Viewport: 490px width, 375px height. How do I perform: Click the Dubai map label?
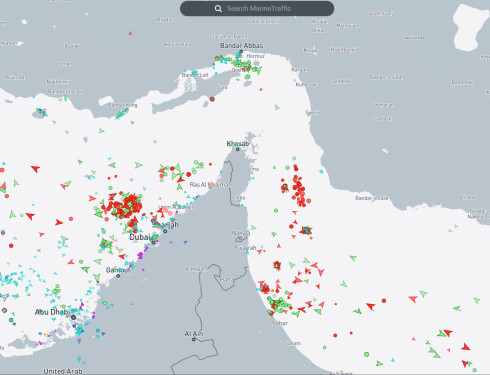140,237
